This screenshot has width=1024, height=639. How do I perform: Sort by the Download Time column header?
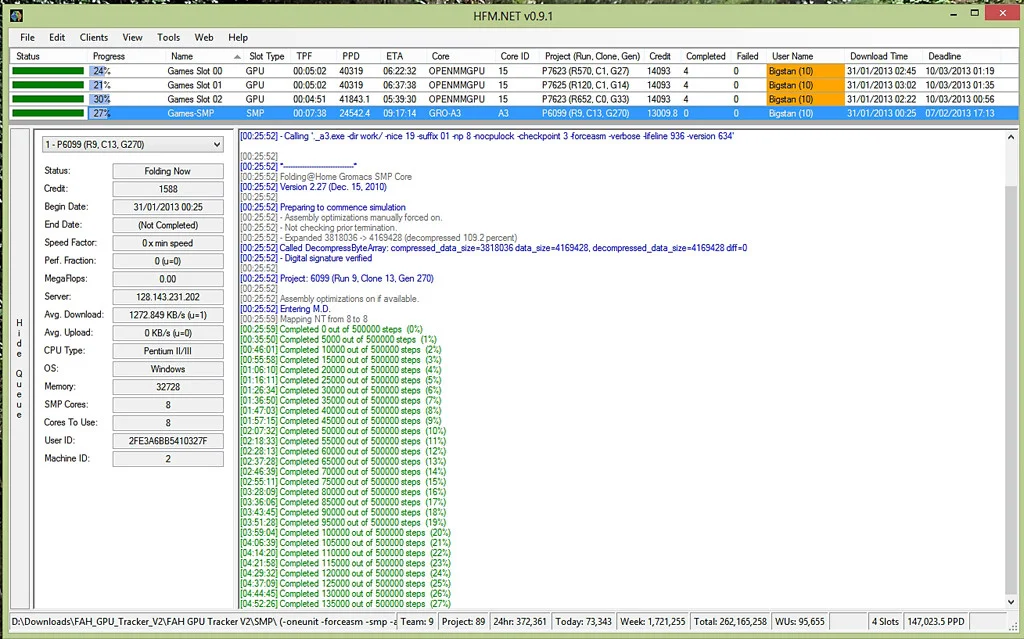(878, 56)
